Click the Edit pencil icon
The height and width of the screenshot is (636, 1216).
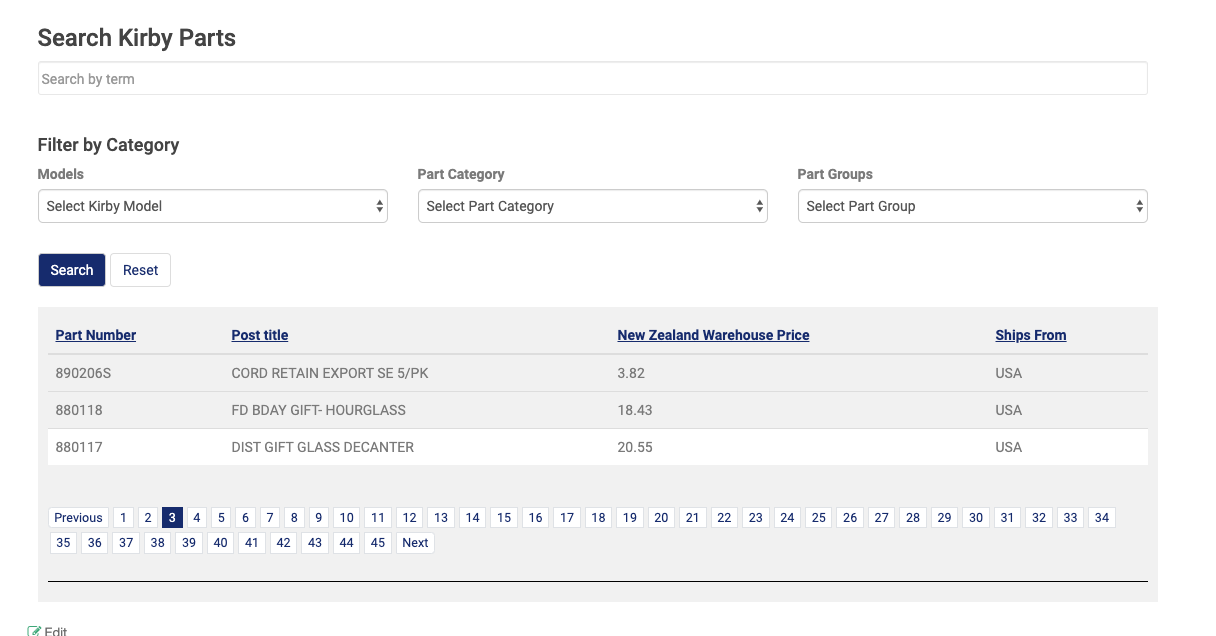34,631
